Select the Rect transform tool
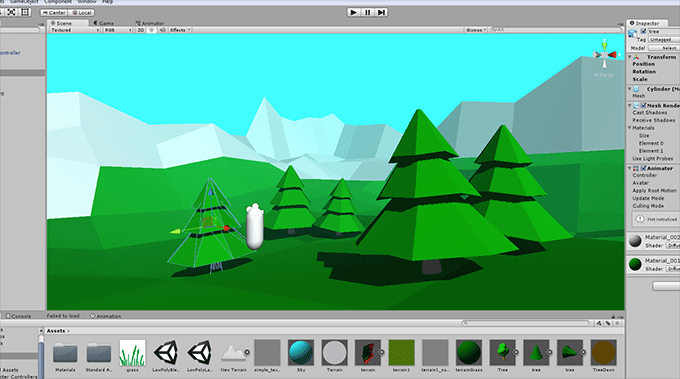 coord(25,12)
